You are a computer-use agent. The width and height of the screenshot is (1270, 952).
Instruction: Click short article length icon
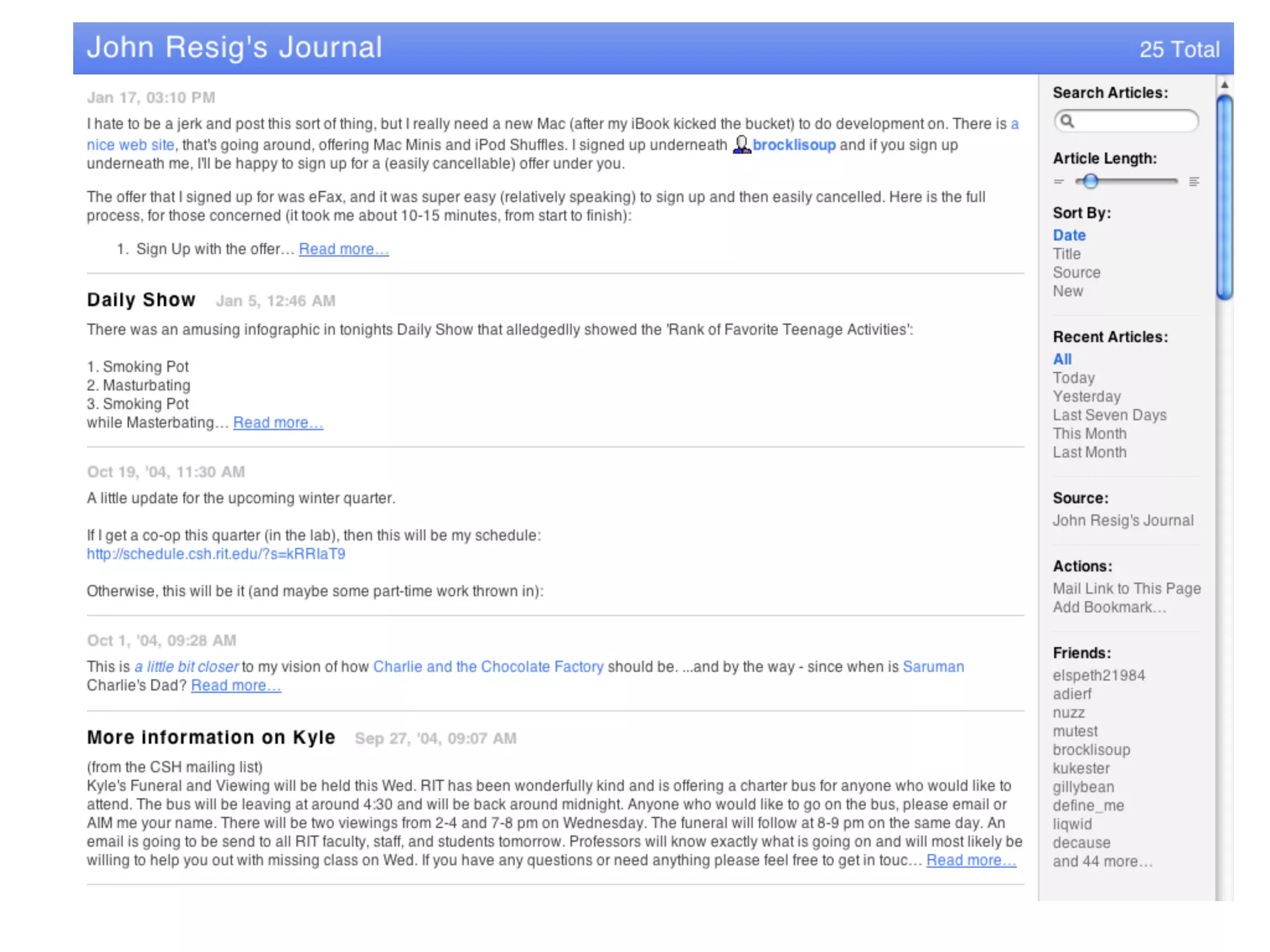click(1059, 182)
